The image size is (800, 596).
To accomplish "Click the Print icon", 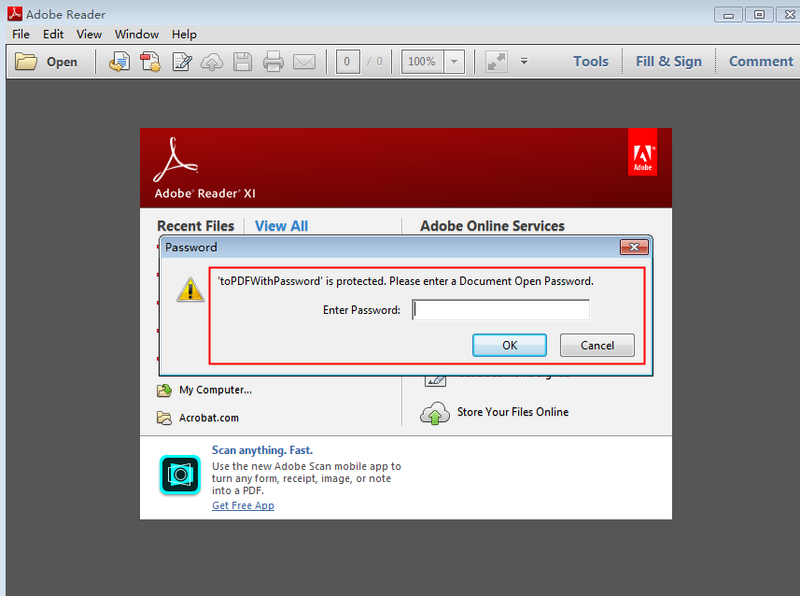I will [271, 61].
